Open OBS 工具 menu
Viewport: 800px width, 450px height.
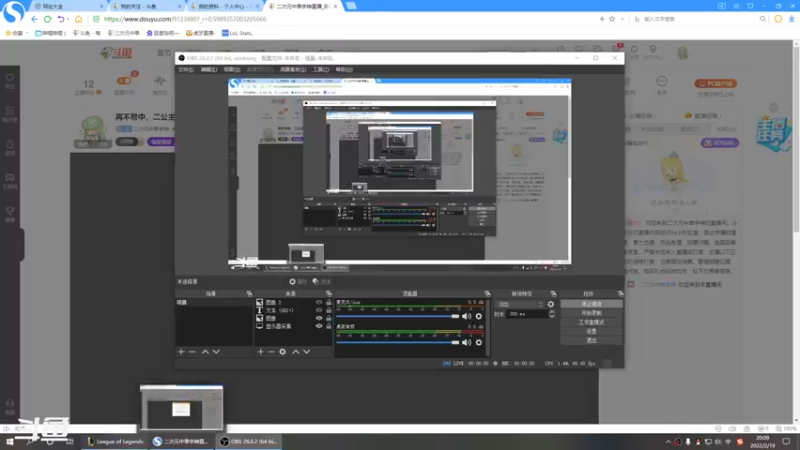[x=321, y=69]
